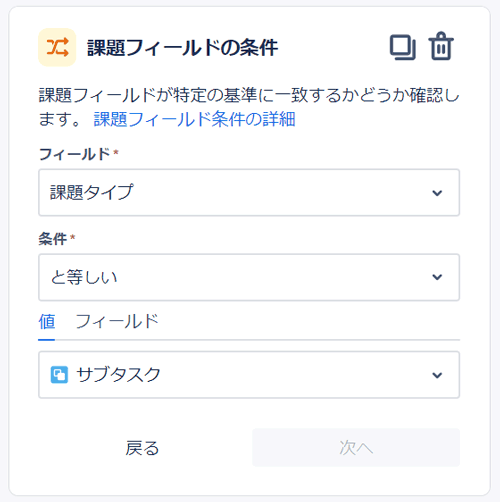Image resolution: width=500 pixels, height=502 pixels.
Task: Click the blue underline beneath the 値 tab
Action: pos(47,340)
